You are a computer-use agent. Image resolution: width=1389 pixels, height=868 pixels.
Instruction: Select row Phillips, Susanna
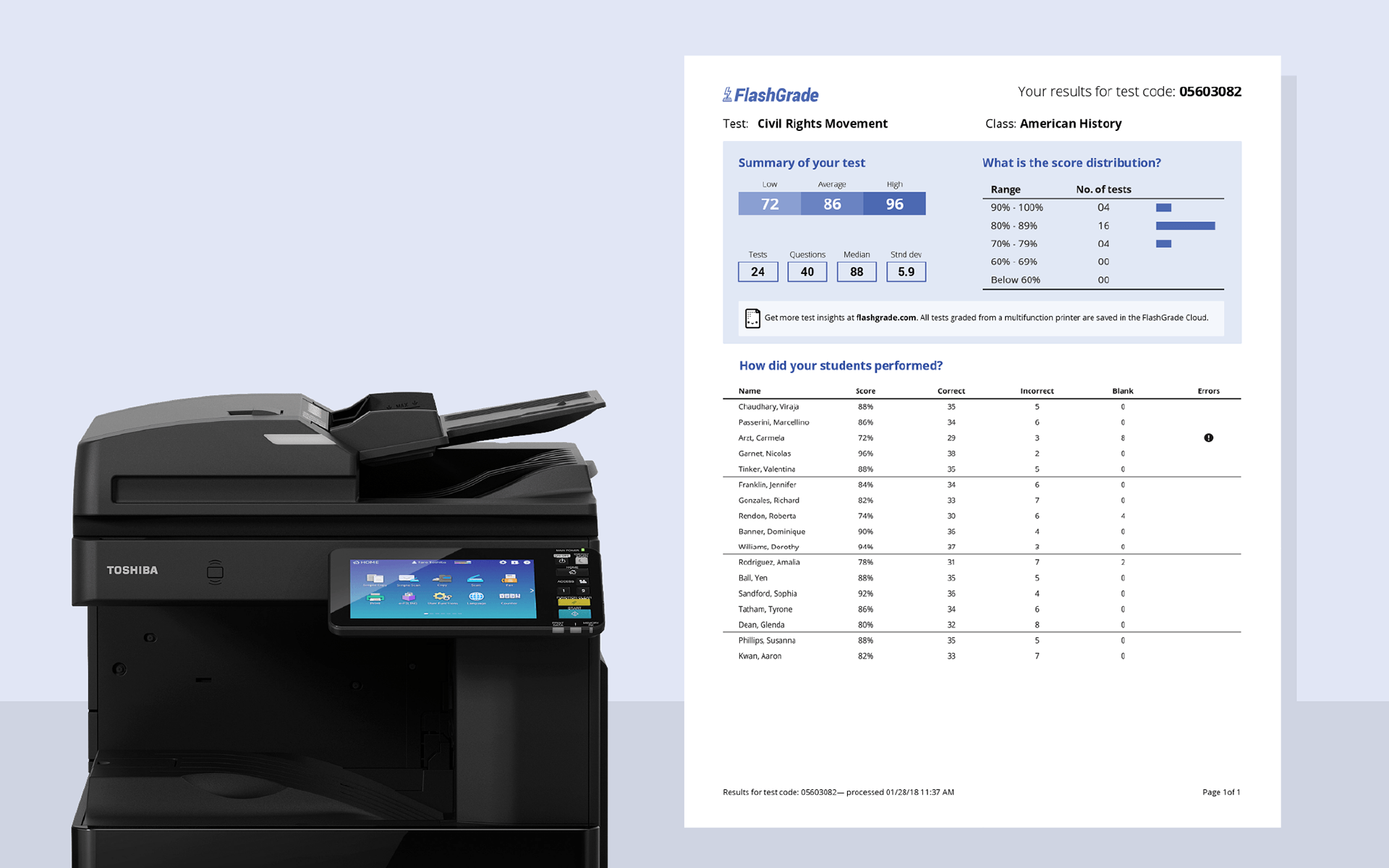pos(982,640)
